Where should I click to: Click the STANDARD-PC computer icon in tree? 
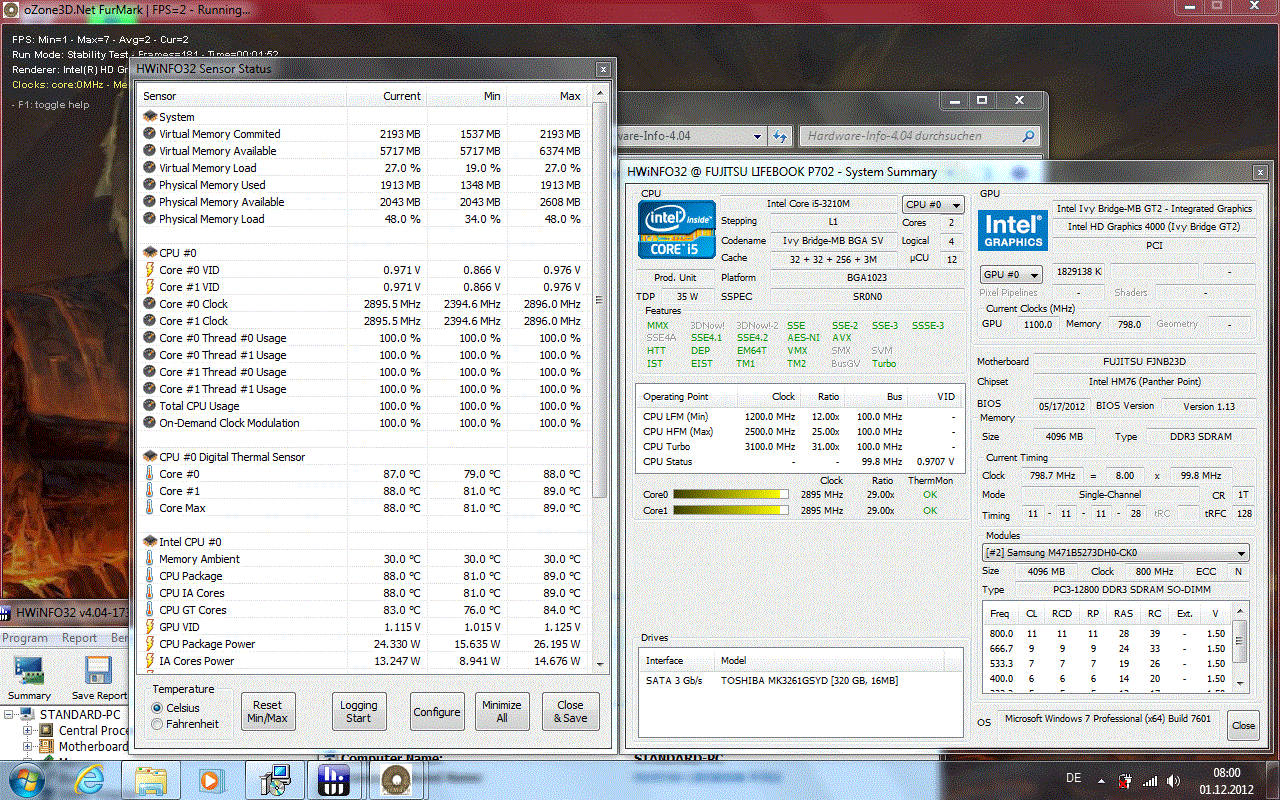point(28,715)
